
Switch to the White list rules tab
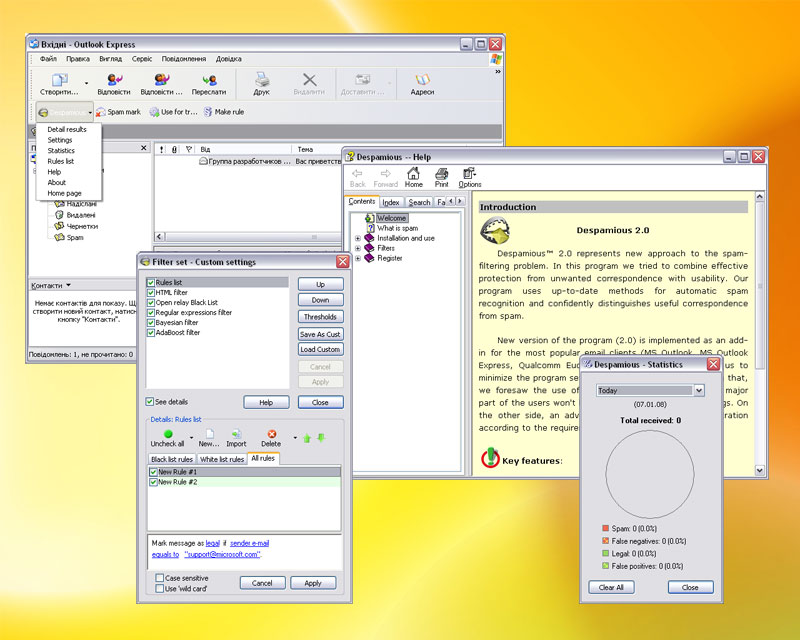pyautogui.click(x=222, y=459)
